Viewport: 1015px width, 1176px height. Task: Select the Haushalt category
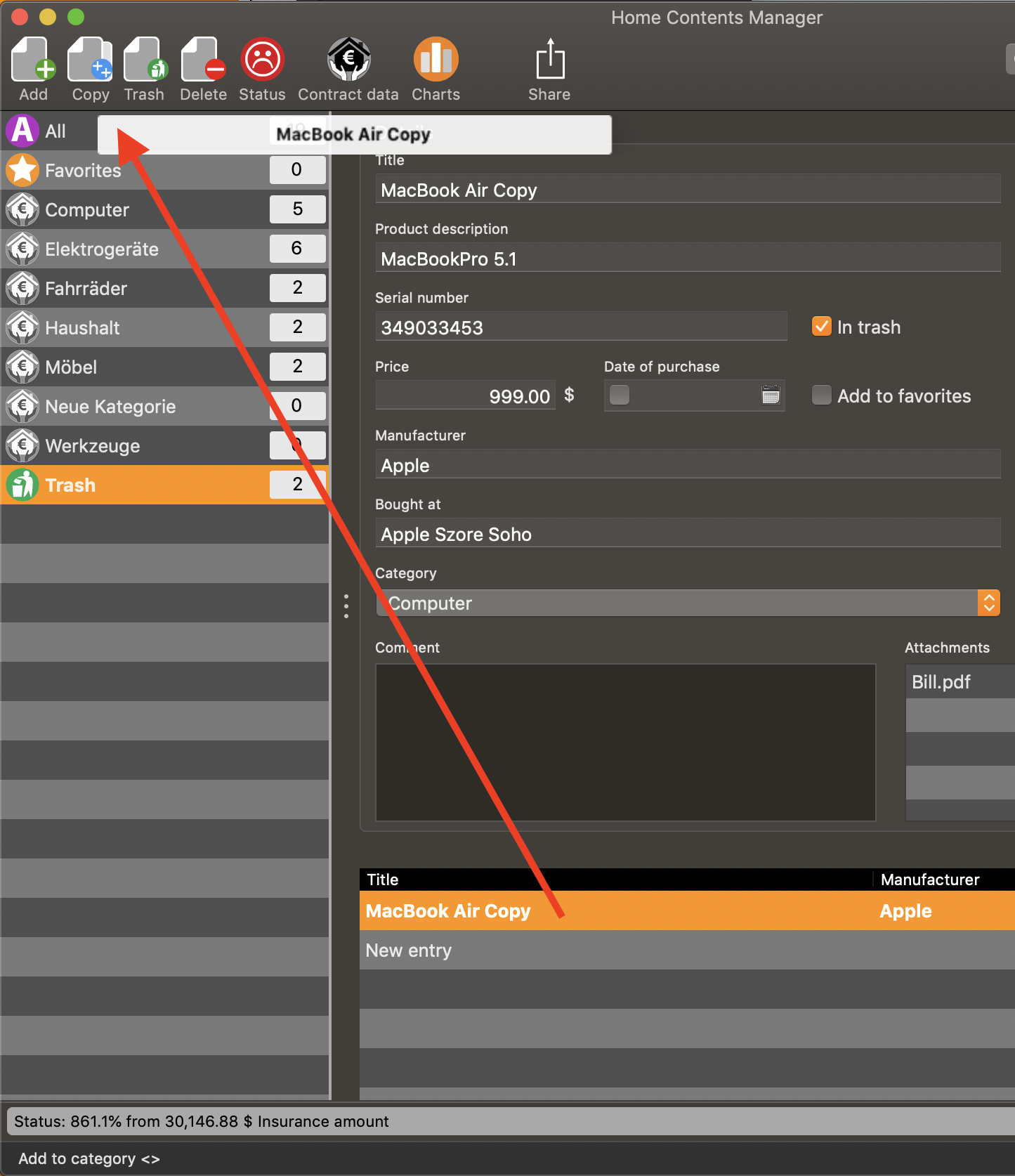click(x=165, y=327)
